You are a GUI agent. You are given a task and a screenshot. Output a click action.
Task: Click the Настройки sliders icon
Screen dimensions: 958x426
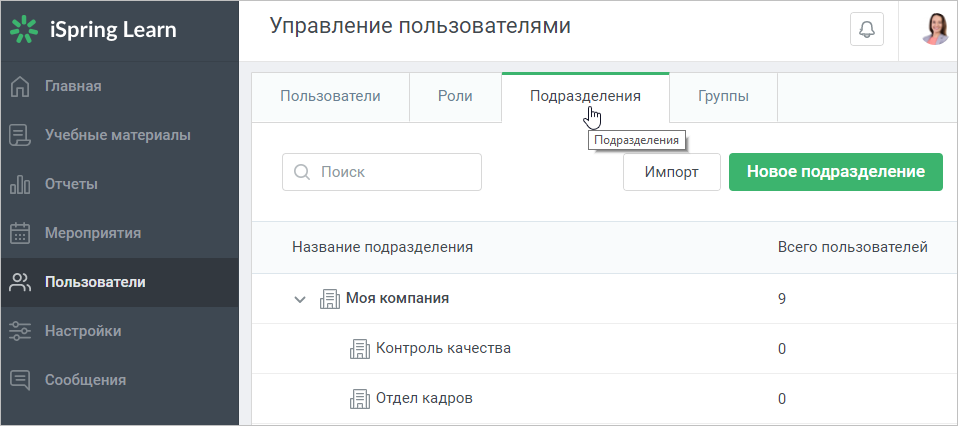[x=20, y=331]
